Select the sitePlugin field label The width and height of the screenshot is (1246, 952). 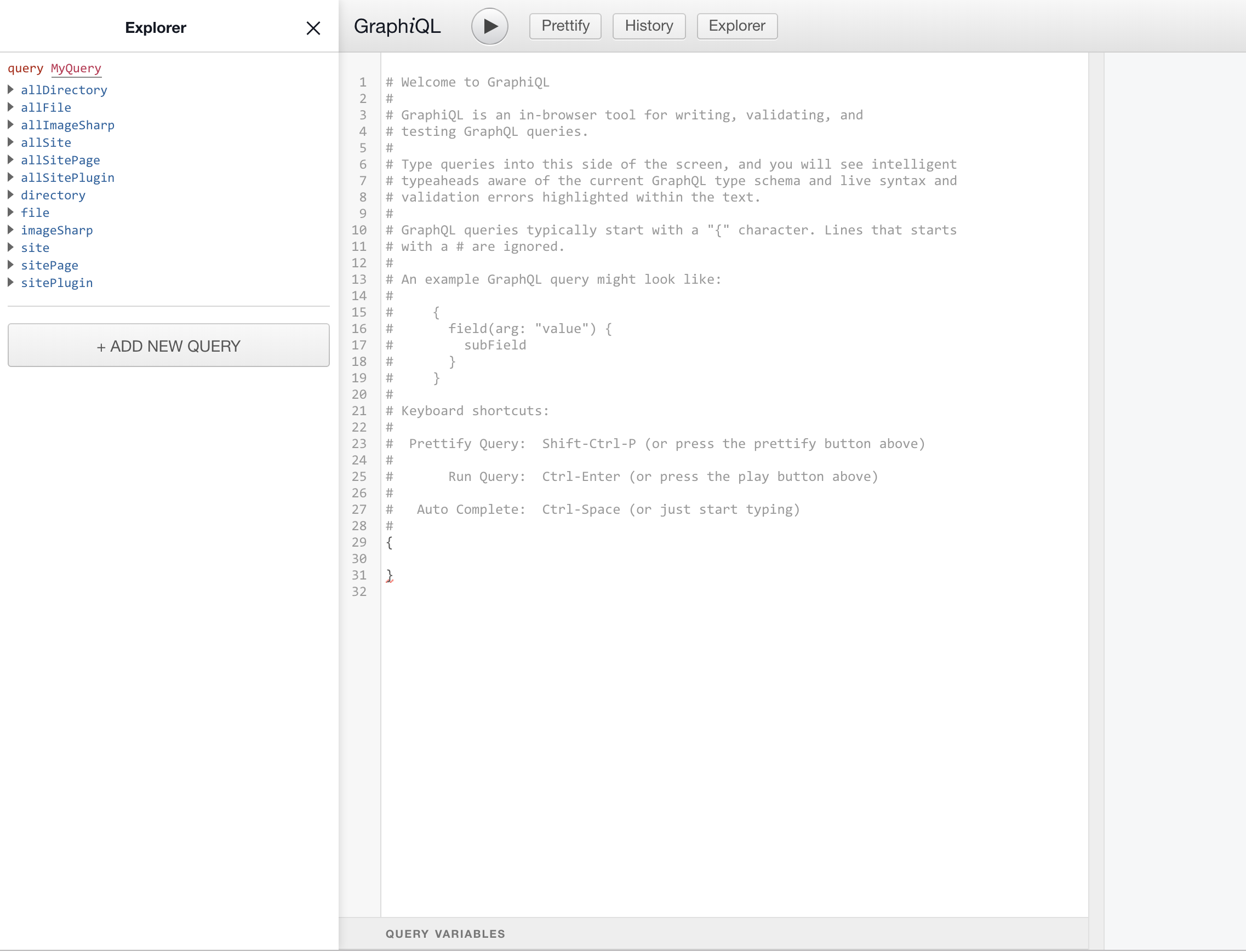click(x=56, y=283)
